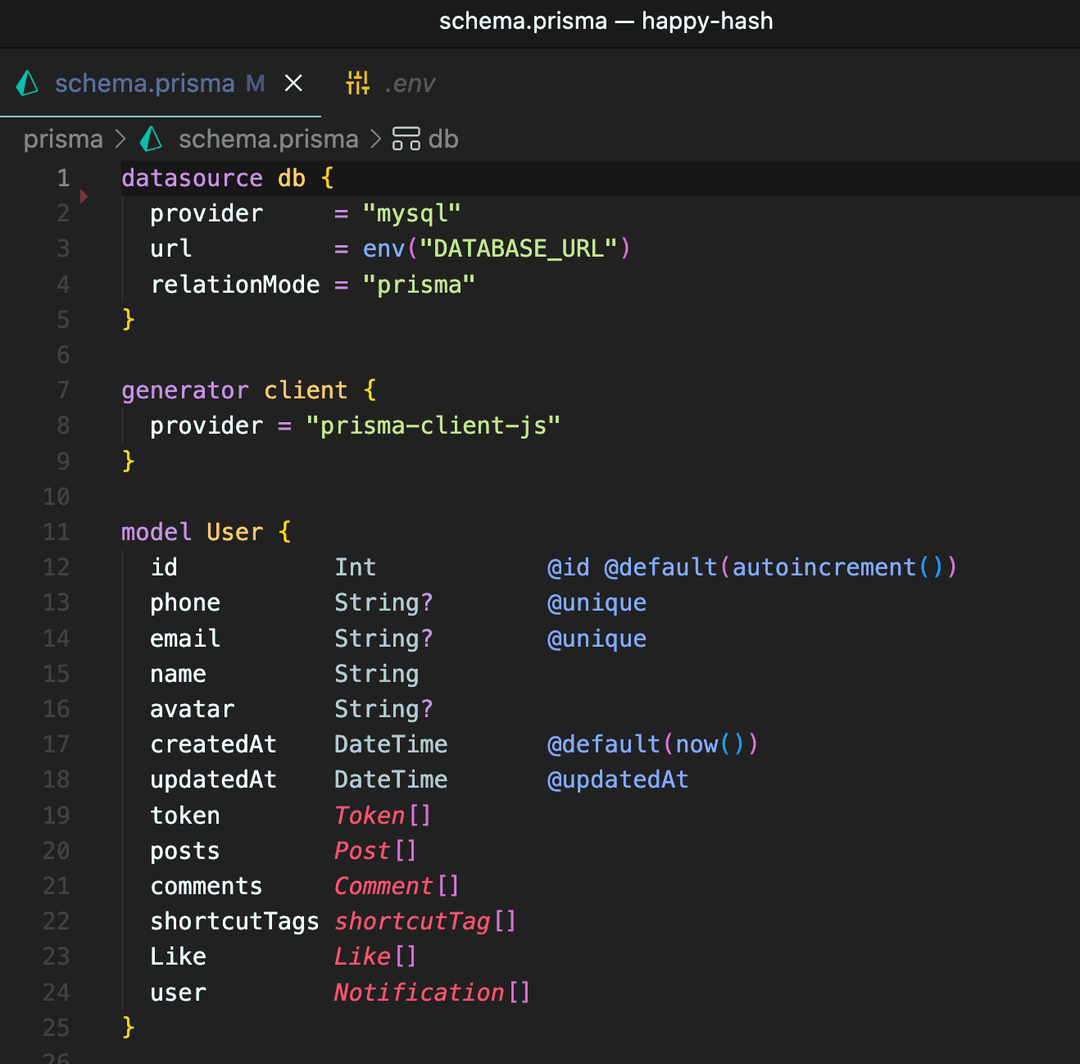Screen dimensions: 1080x1064
Task: Click the User model name
Action: point(234,532)
